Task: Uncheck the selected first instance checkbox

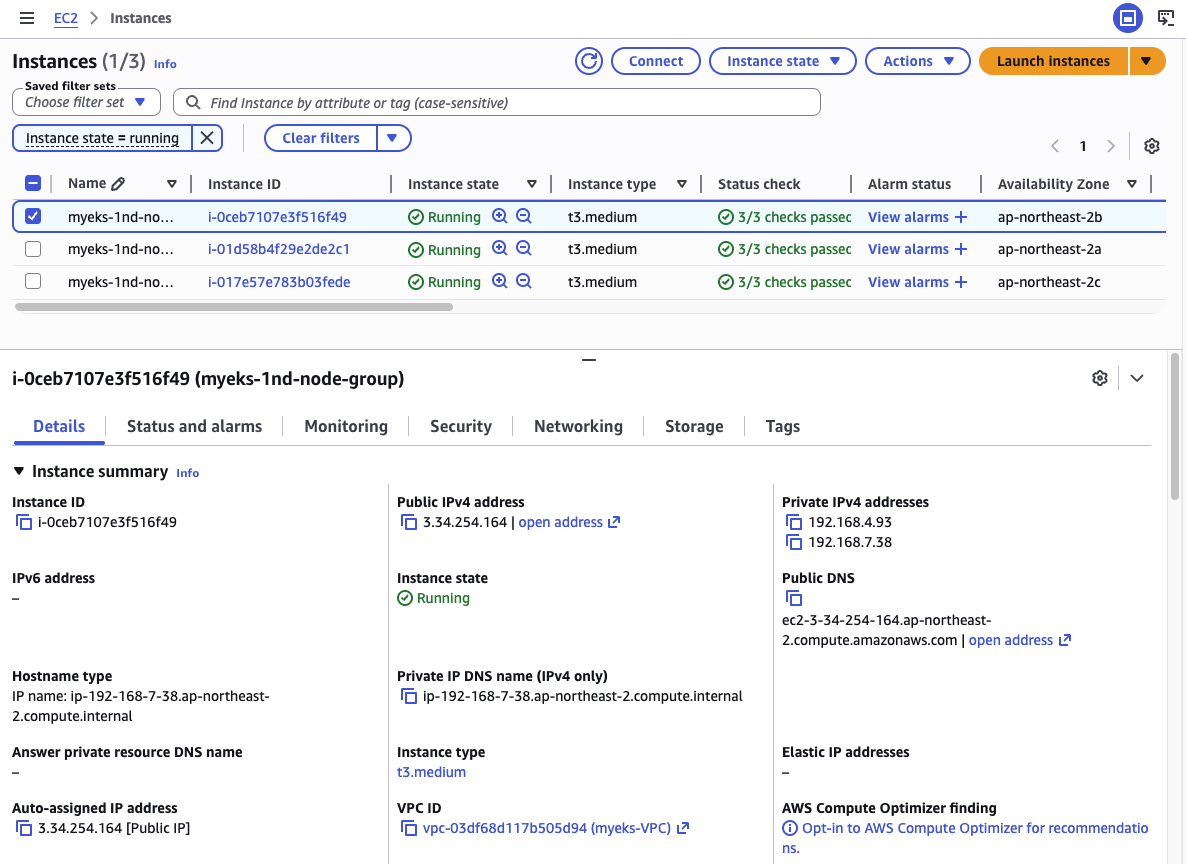Action: coord(33,216)
